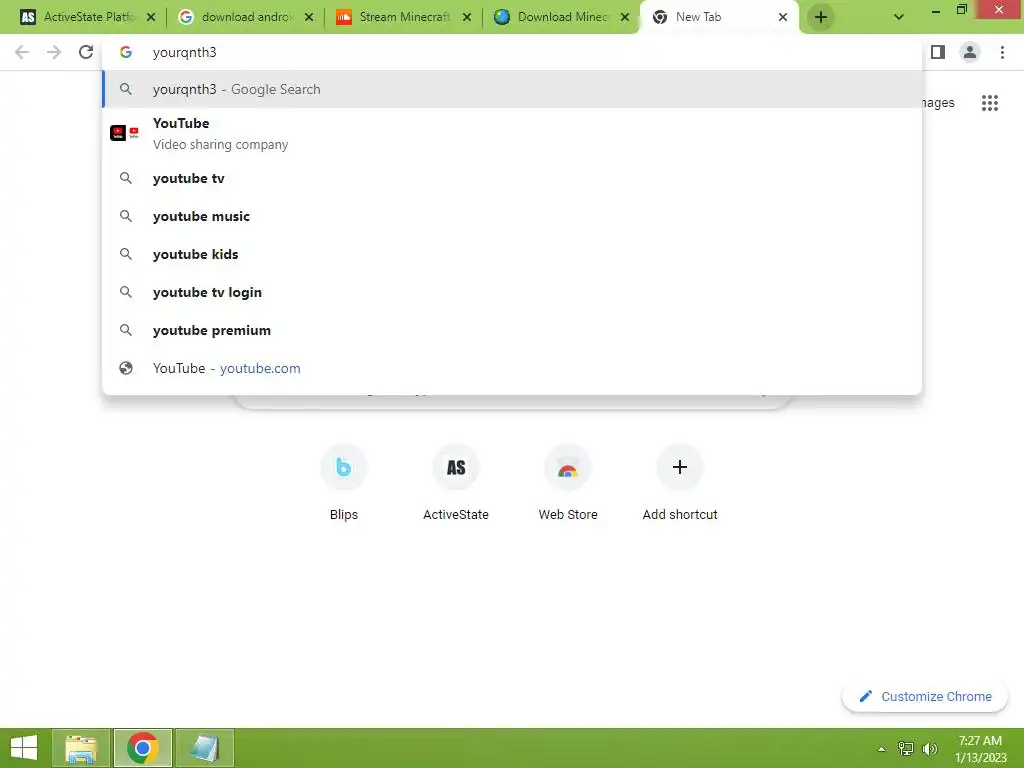Switch to the Stream Minecraft tab
This screenshot has width=1024, height=768.
tap(404, 17)
